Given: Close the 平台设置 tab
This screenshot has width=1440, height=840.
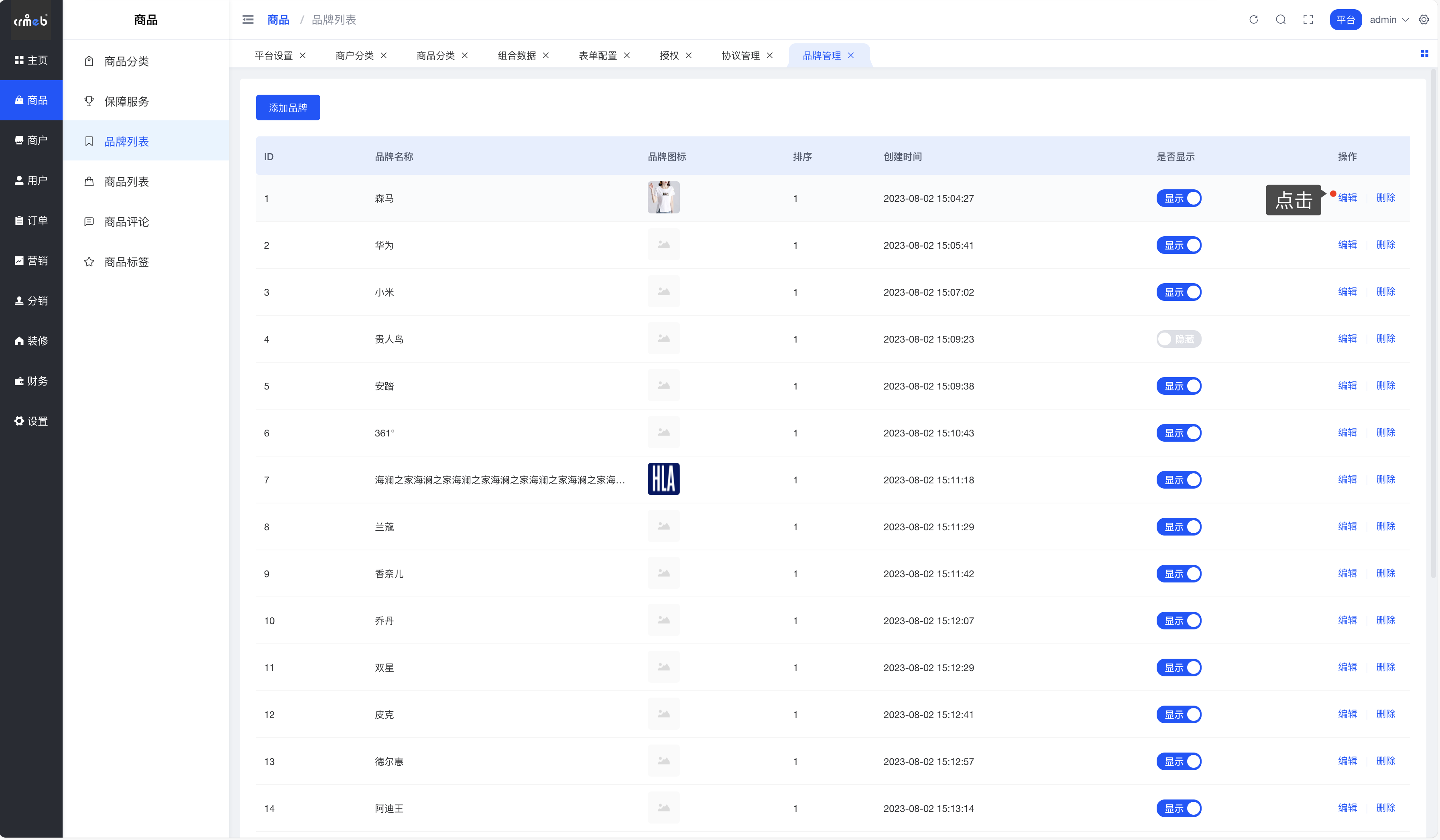Looking at the screenshot, I should pyautogui.click(x=303, y=55).
